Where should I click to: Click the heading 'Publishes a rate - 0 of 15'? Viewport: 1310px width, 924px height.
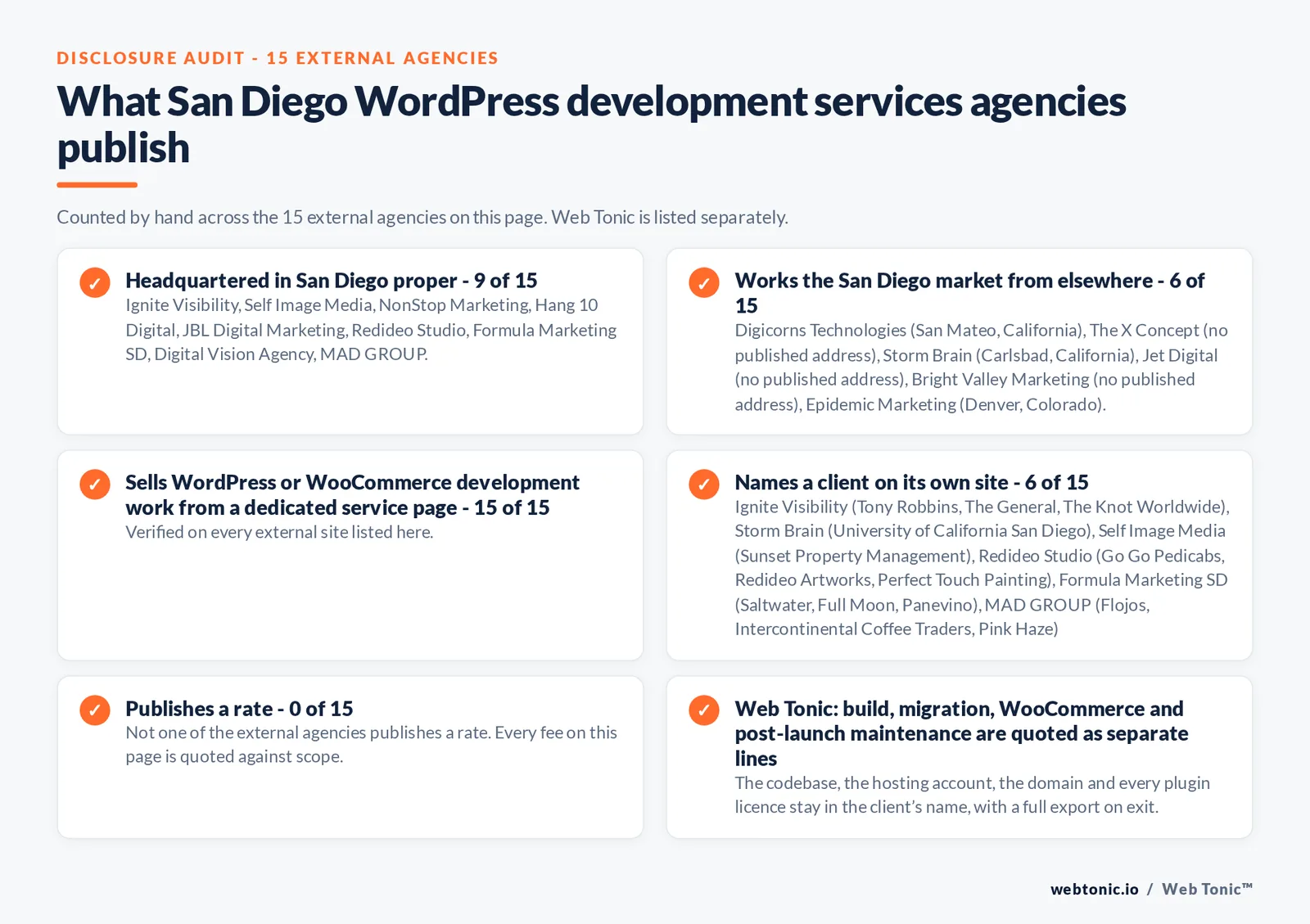(239, 709)
